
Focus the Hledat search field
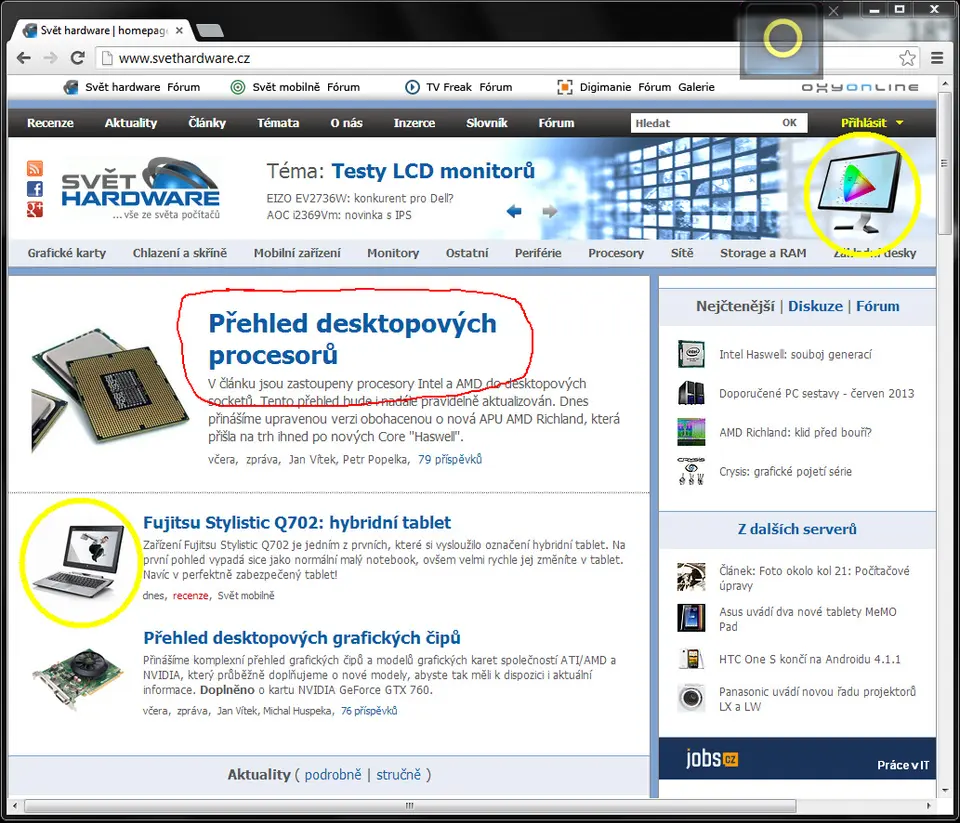[704, 122]
